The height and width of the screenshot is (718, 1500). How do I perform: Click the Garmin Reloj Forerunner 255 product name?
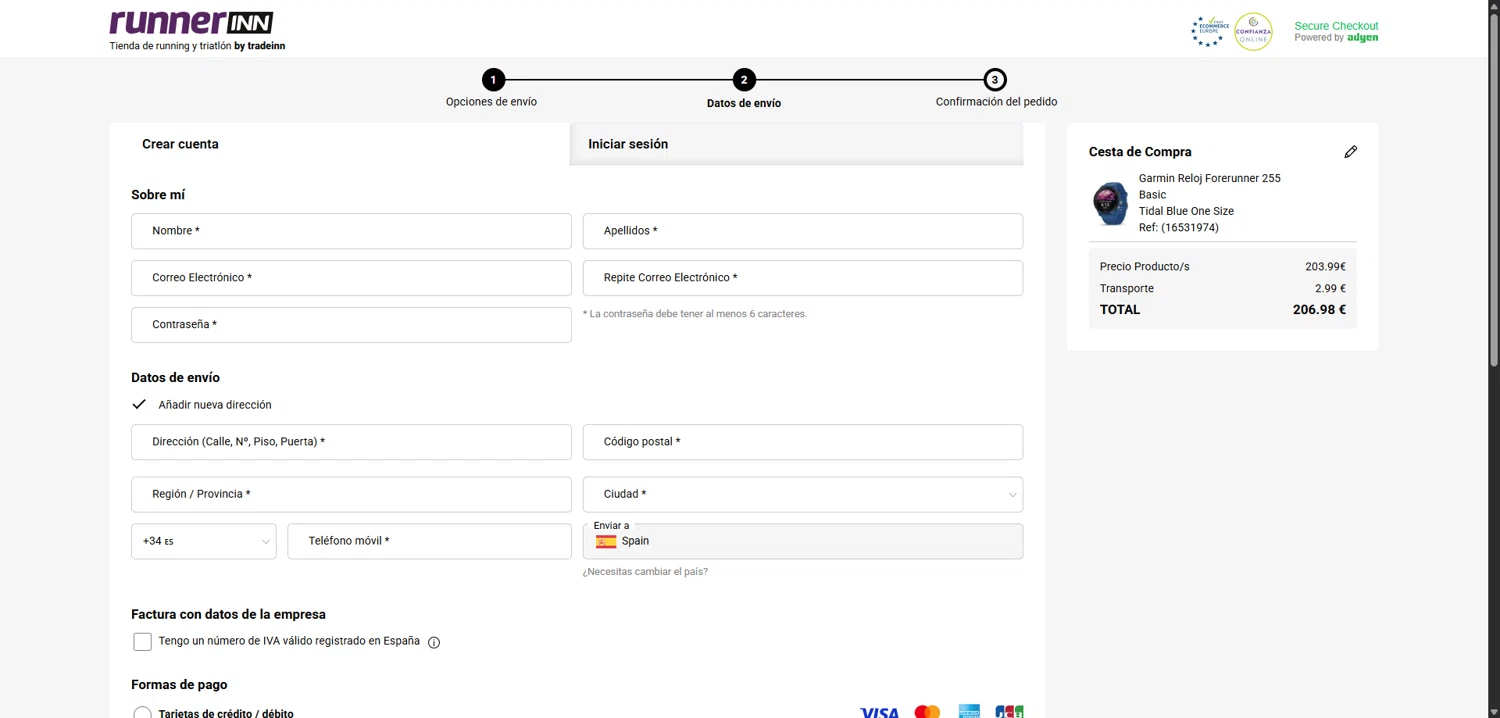[x=1209, y=186]
